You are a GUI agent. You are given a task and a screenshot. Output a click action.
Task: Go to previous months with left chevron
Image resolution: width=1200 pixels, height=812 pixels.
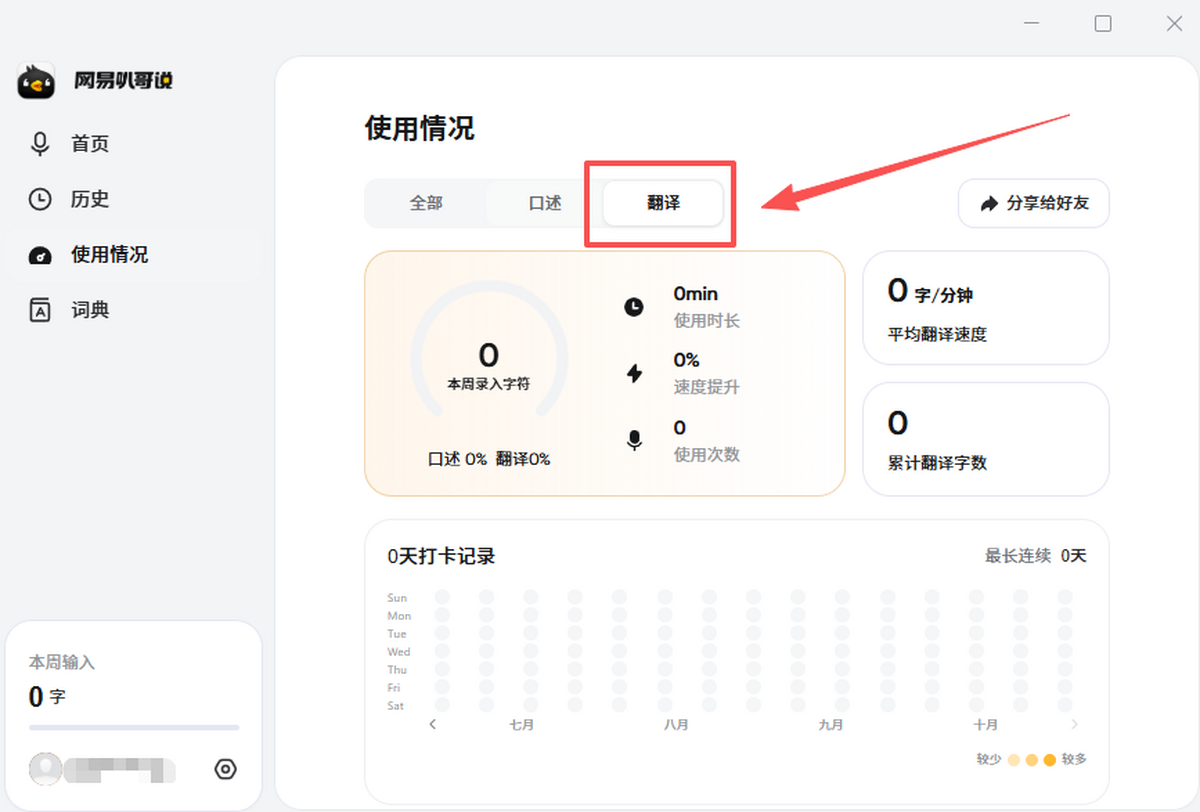click(432, 724)
